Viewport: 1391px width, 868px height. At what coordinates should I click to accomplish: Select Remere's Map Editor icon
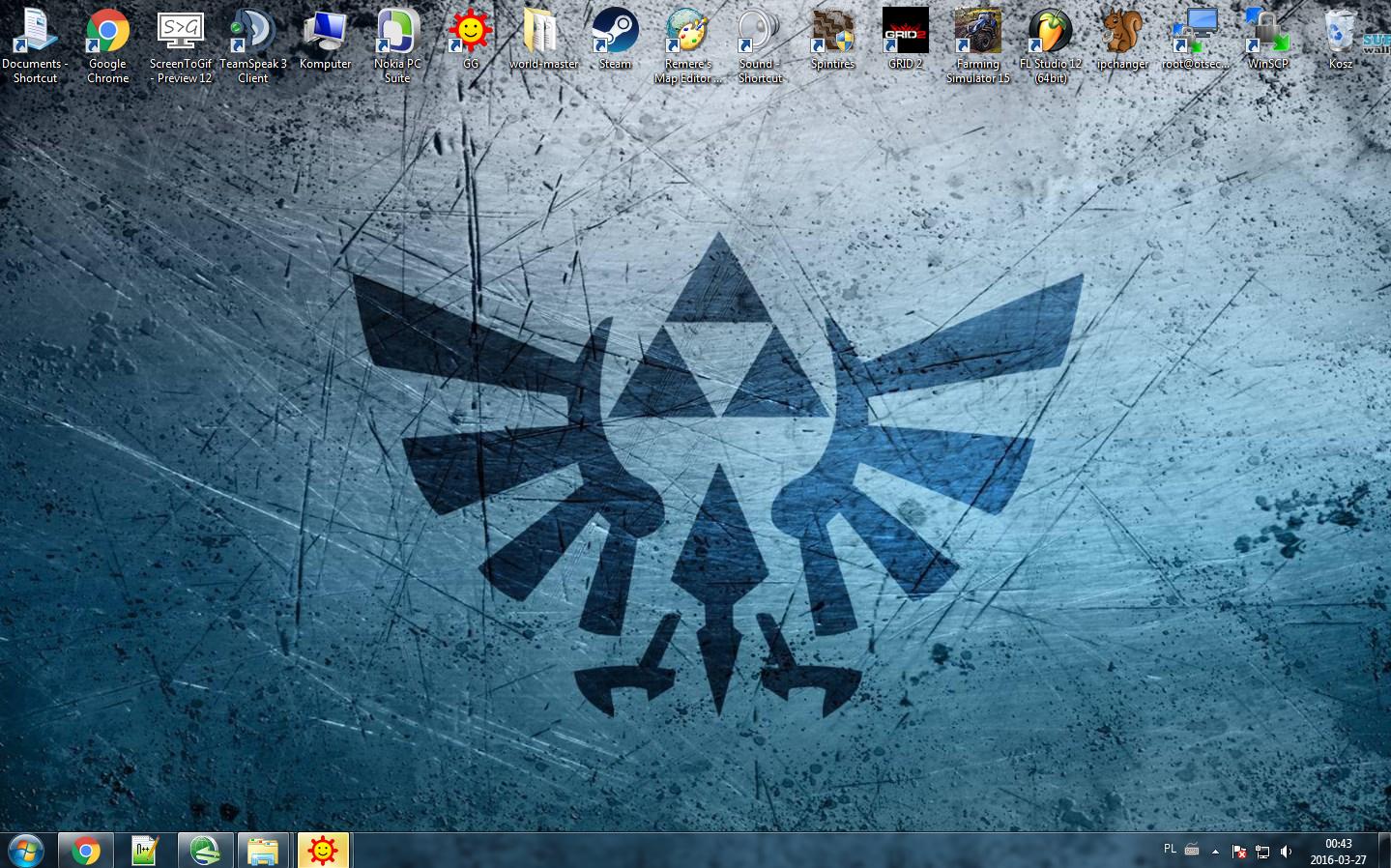tap(687, 43)
